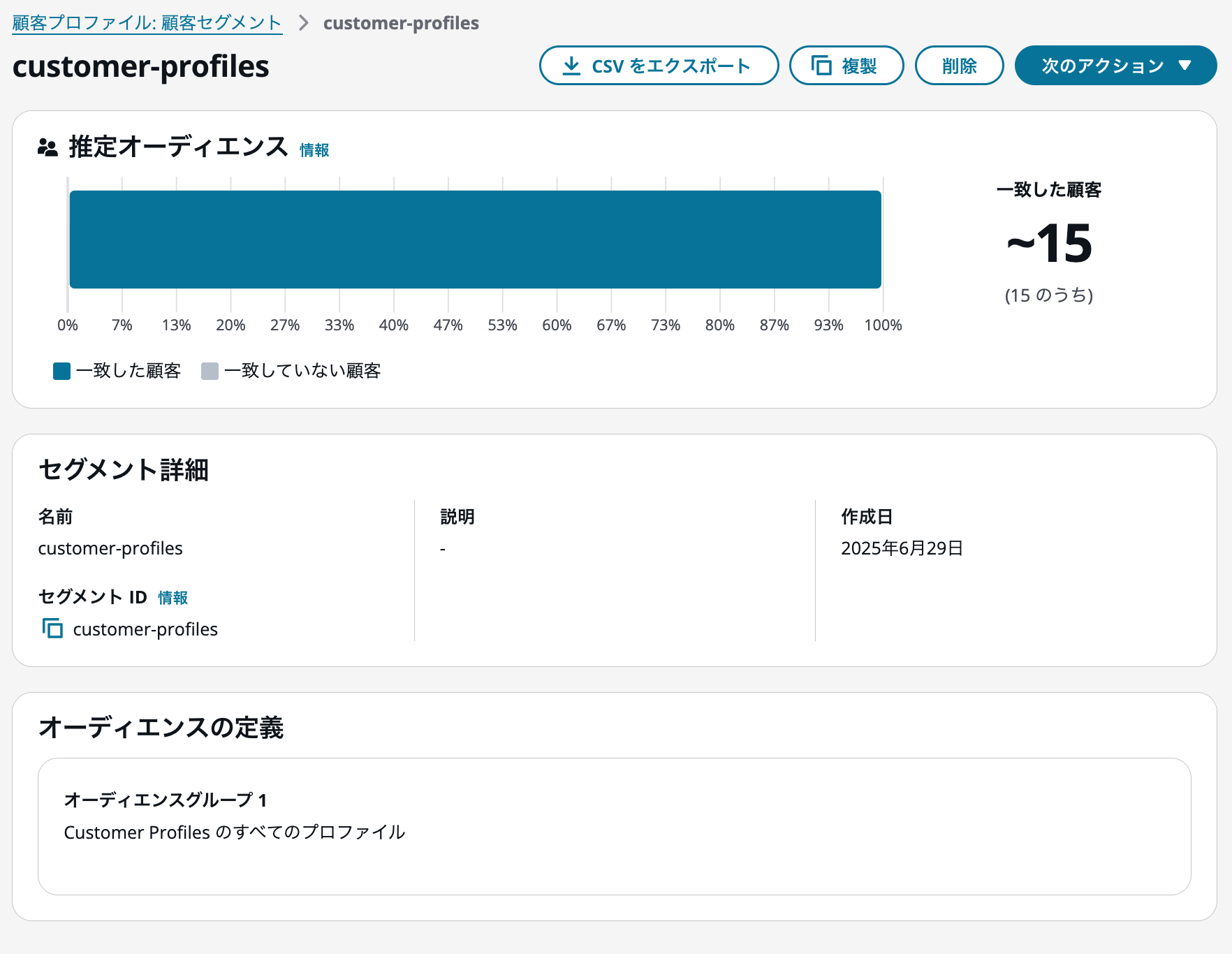Viewport: 1232px width, 954px height.
Task: Click the セグメント詳細 section heading
Action: (124, 470)
